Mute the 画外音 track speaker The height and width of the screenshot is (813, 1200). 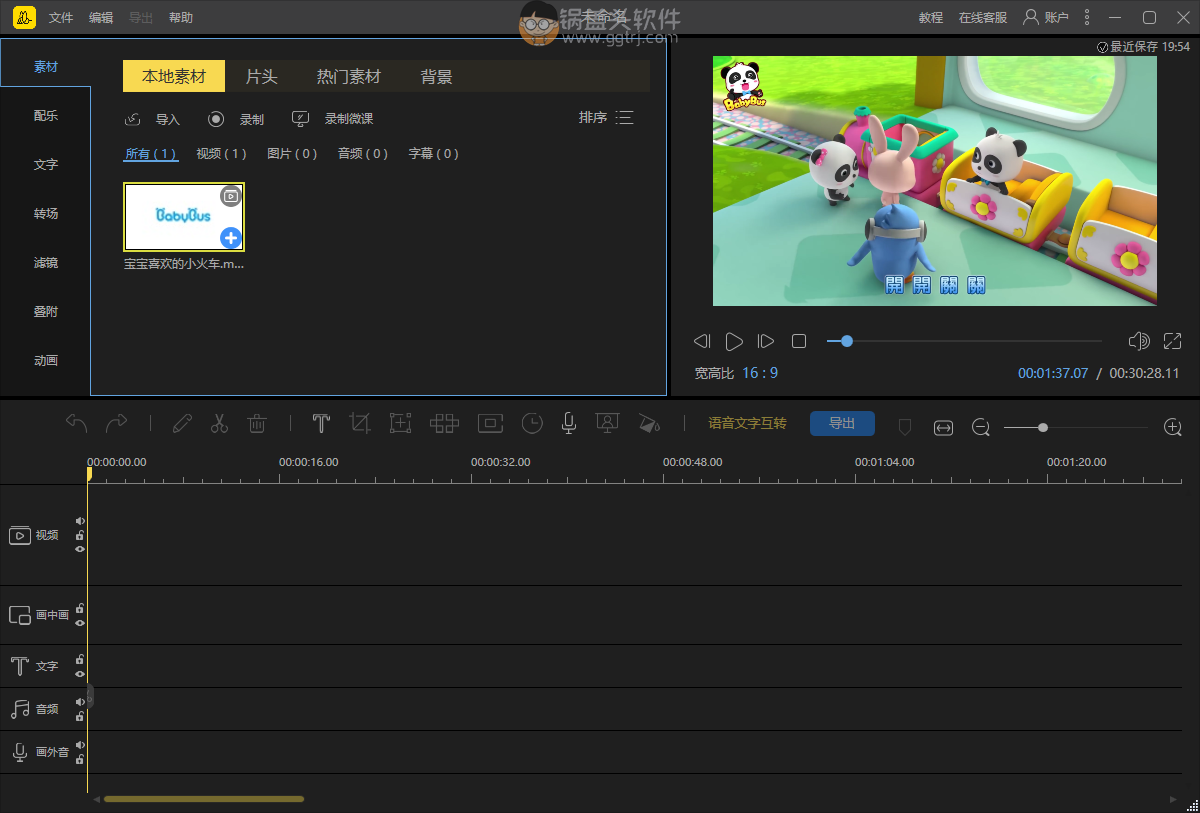80,745
